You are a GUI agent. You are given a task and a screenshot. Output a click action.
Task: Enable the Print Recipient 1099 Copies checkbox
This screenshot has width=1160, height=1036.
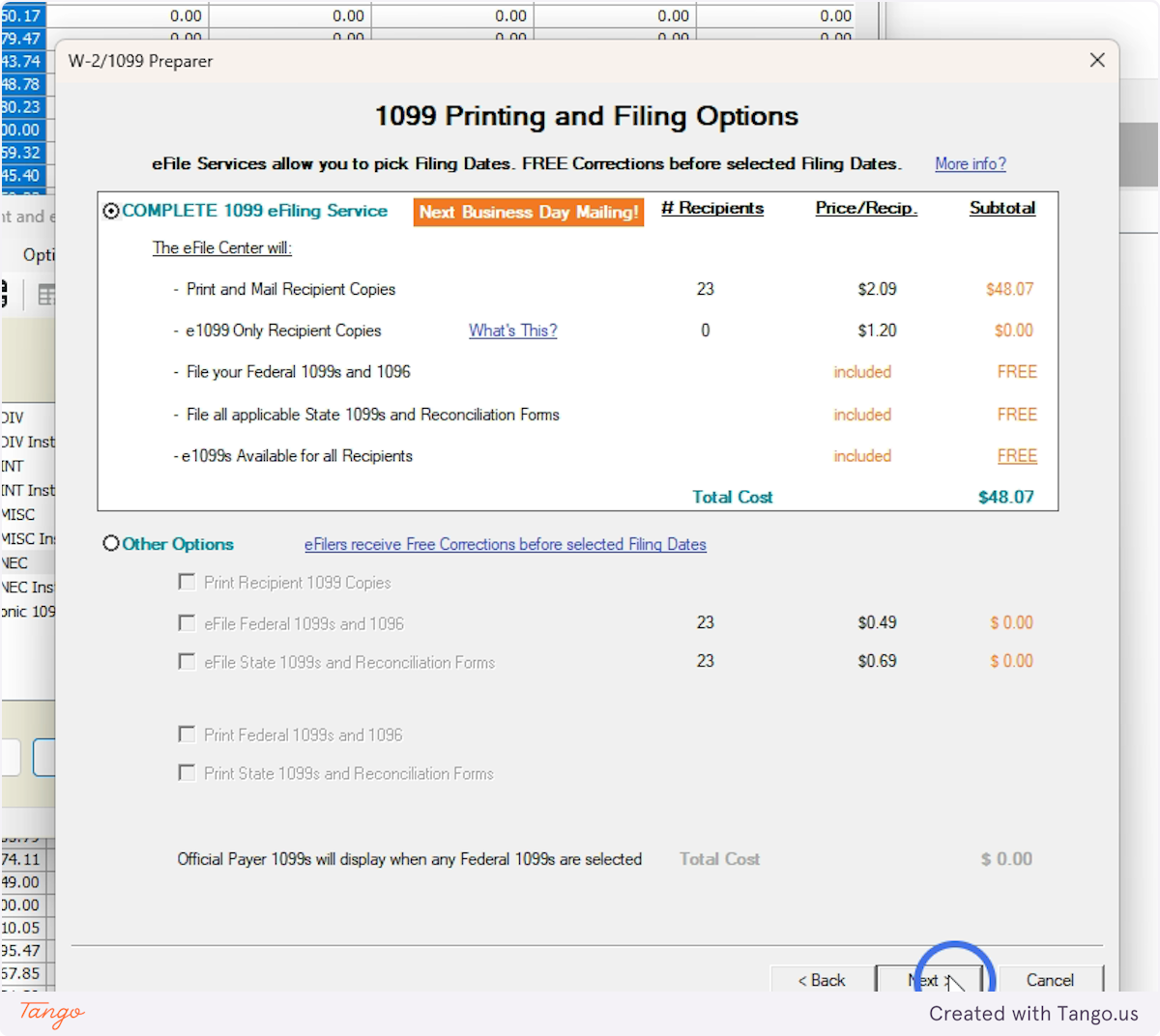tap(187, 582)
